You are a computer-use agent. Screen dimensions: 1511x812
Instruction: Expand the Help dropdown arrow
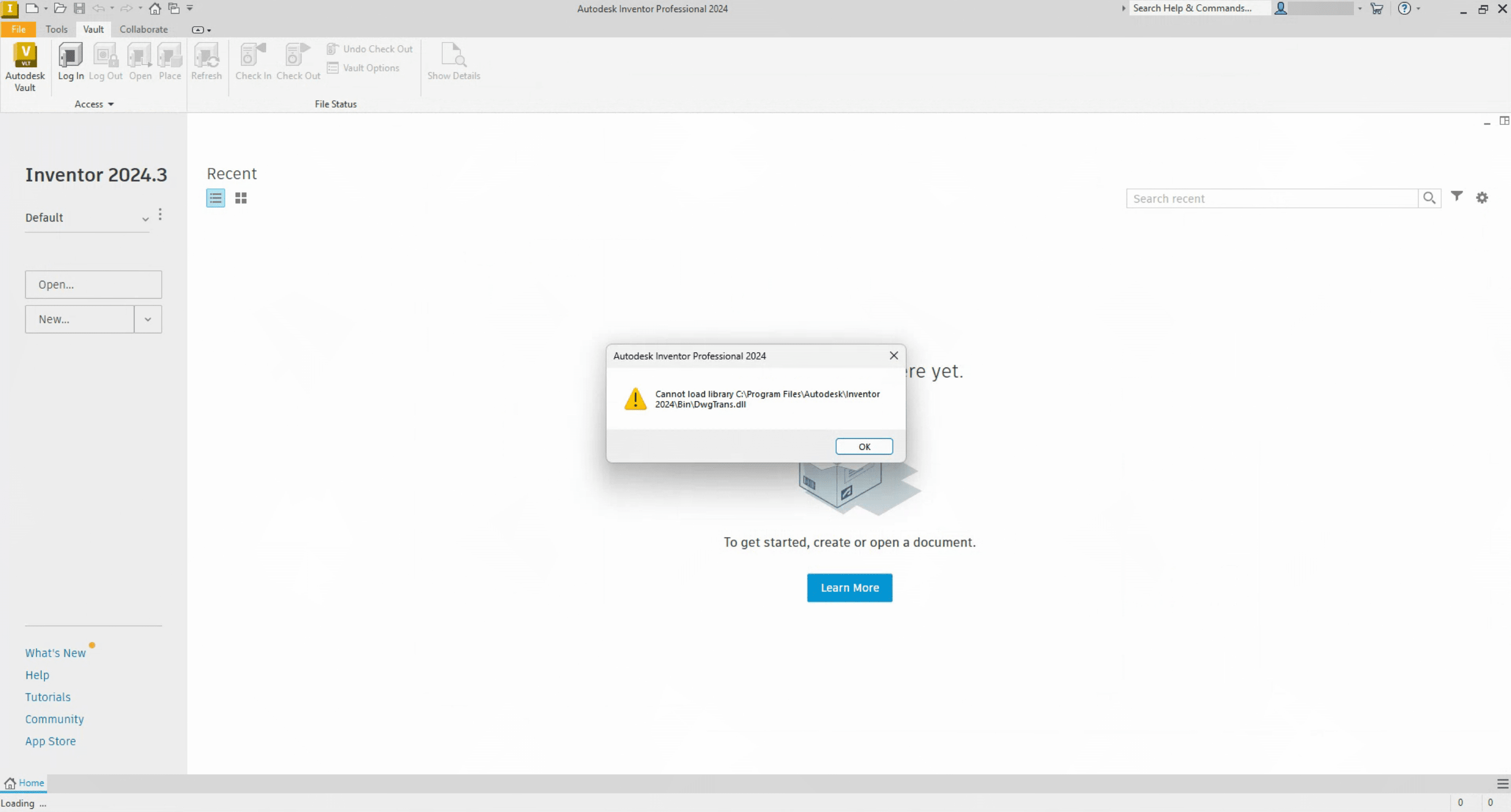click(x=1419, y=9)
